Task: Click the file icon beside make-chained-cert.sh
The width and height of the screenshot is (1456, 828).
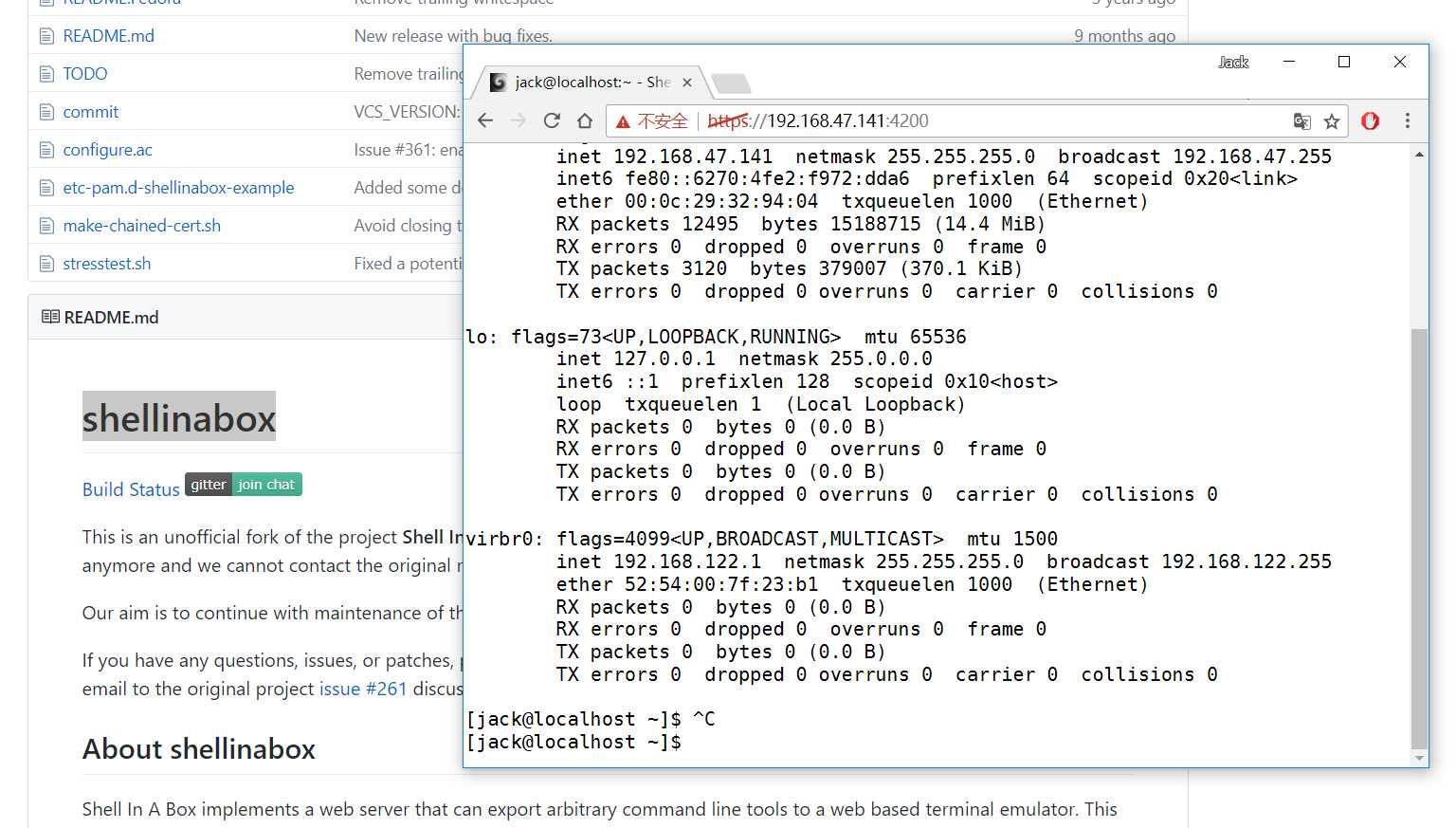Action: 46,226
